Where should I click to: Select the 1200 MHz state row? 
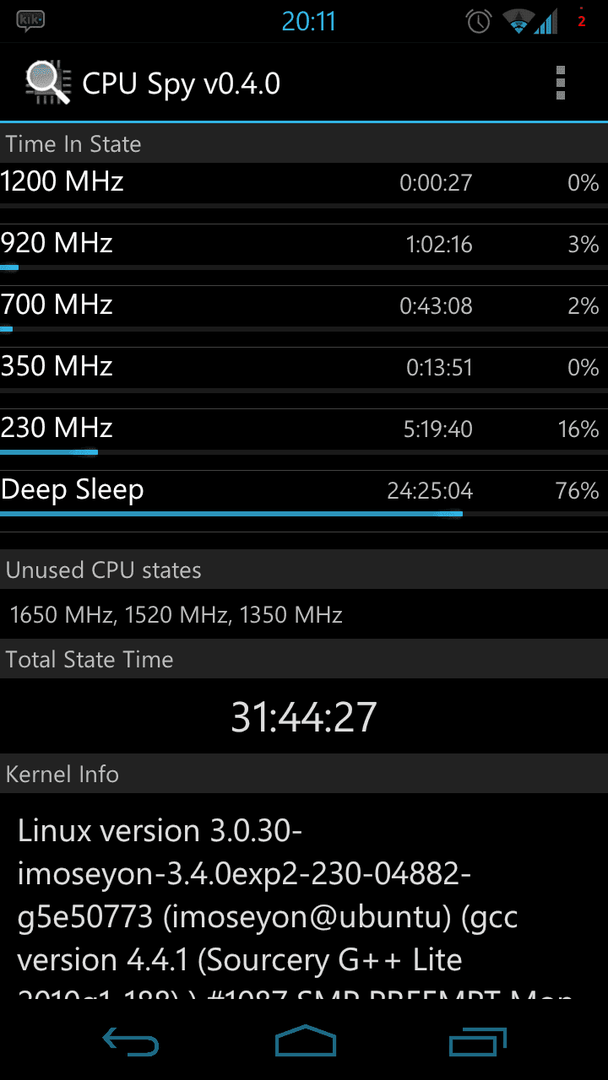[304, 183]
